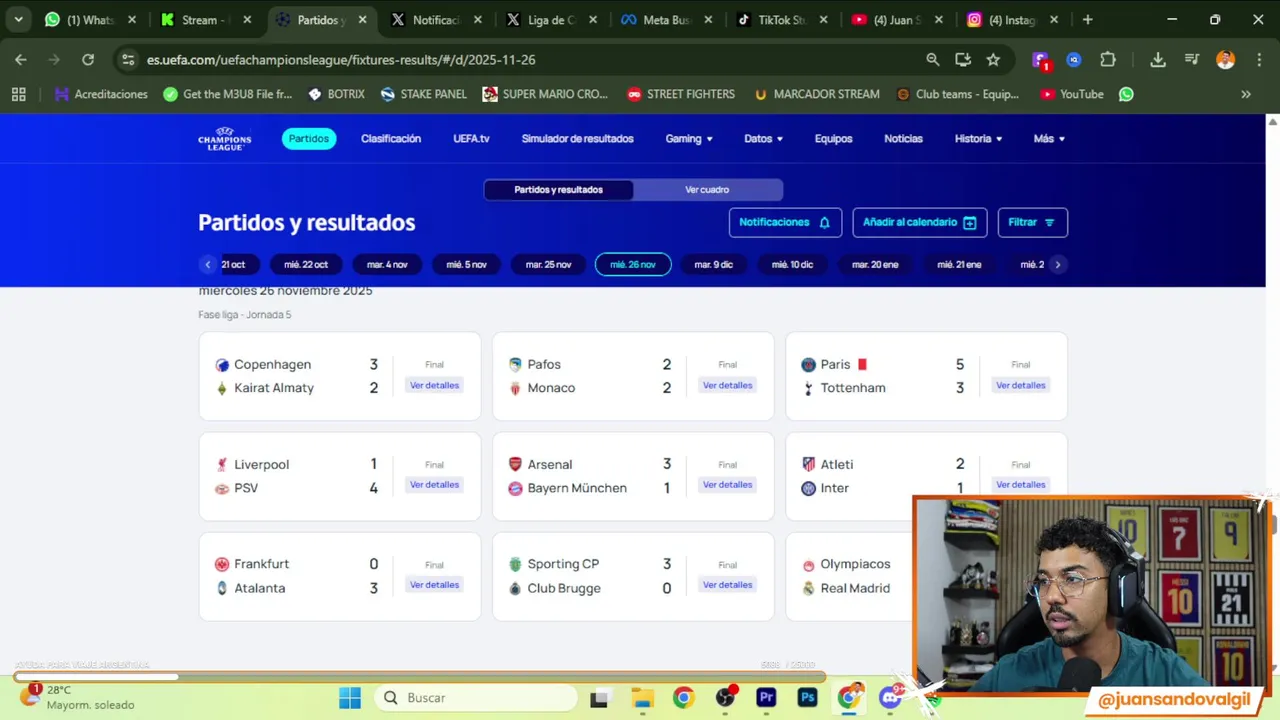Open the Equipos nav item

point(833,139)
